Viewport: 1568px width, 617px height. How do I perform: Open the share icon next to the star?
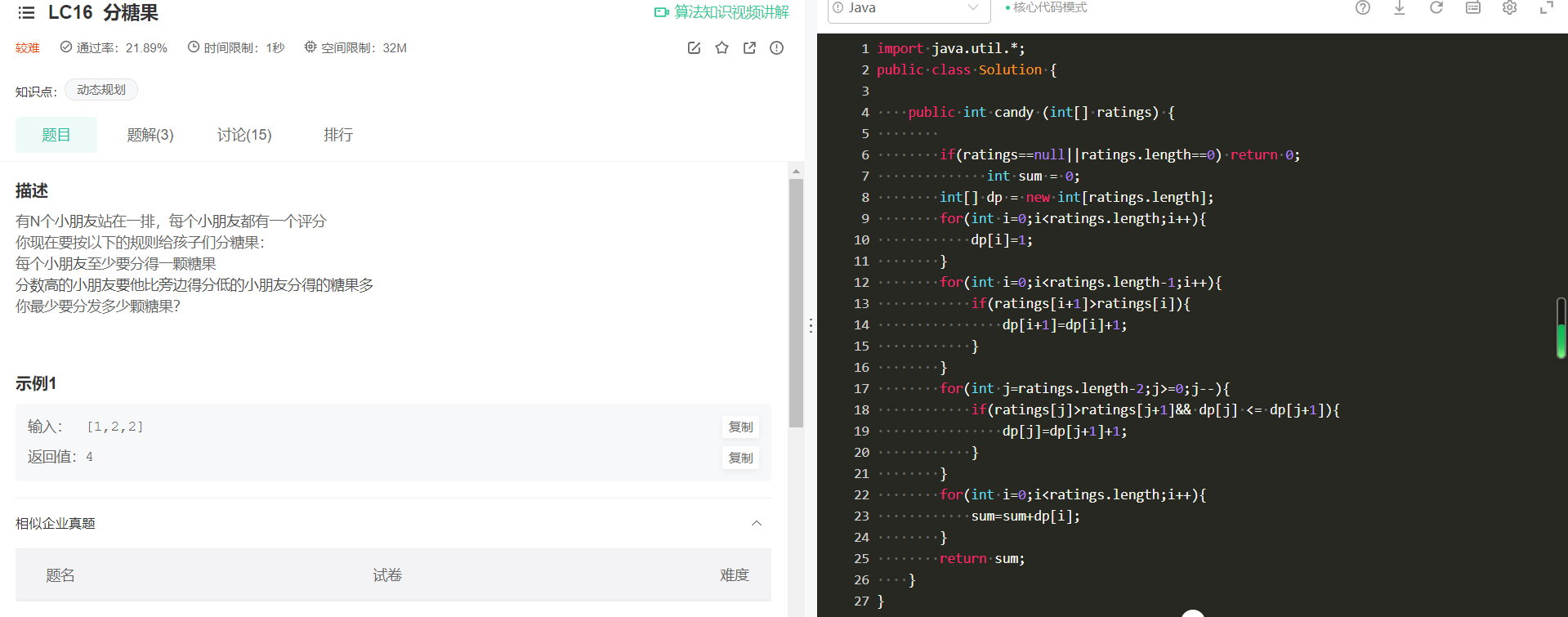tap(749, 48)
